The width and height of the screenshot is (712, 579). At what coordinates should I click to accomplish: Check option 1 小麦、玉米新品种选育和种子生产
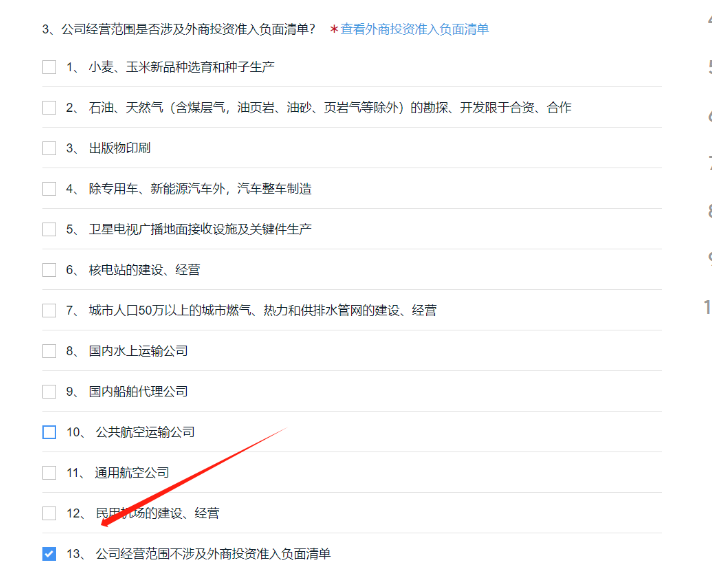(49, 67)
